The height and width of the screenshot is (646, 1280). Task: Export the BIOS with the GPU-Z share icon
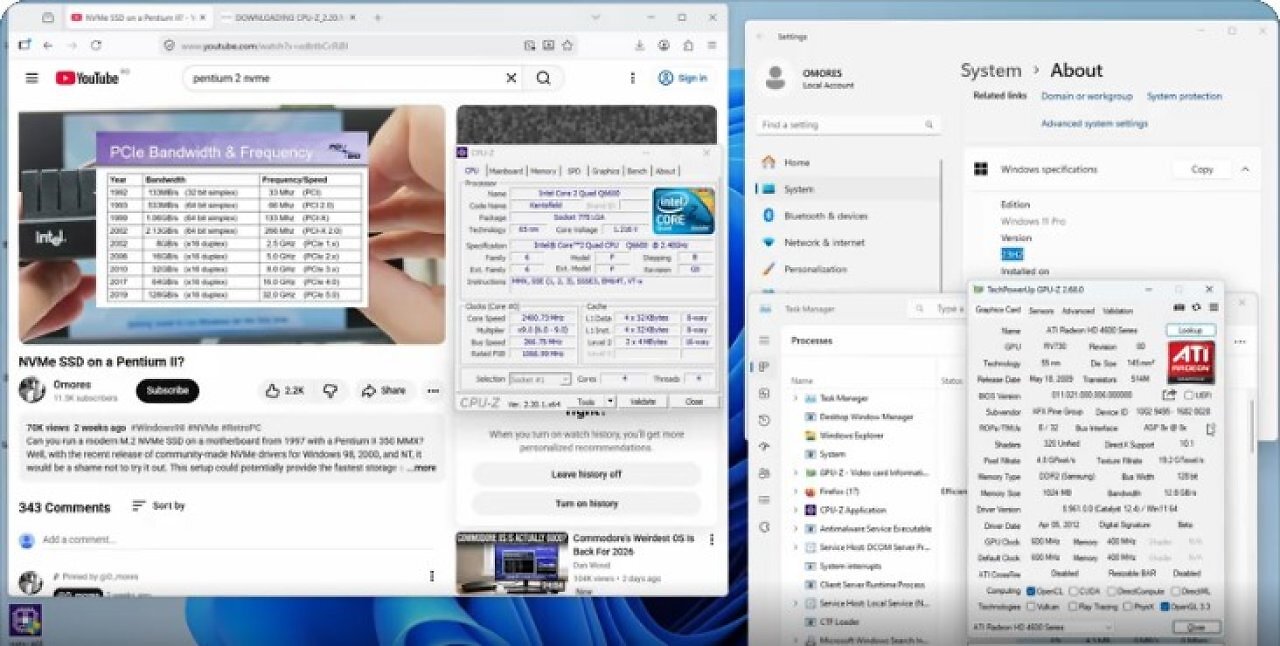point(1170,396)
